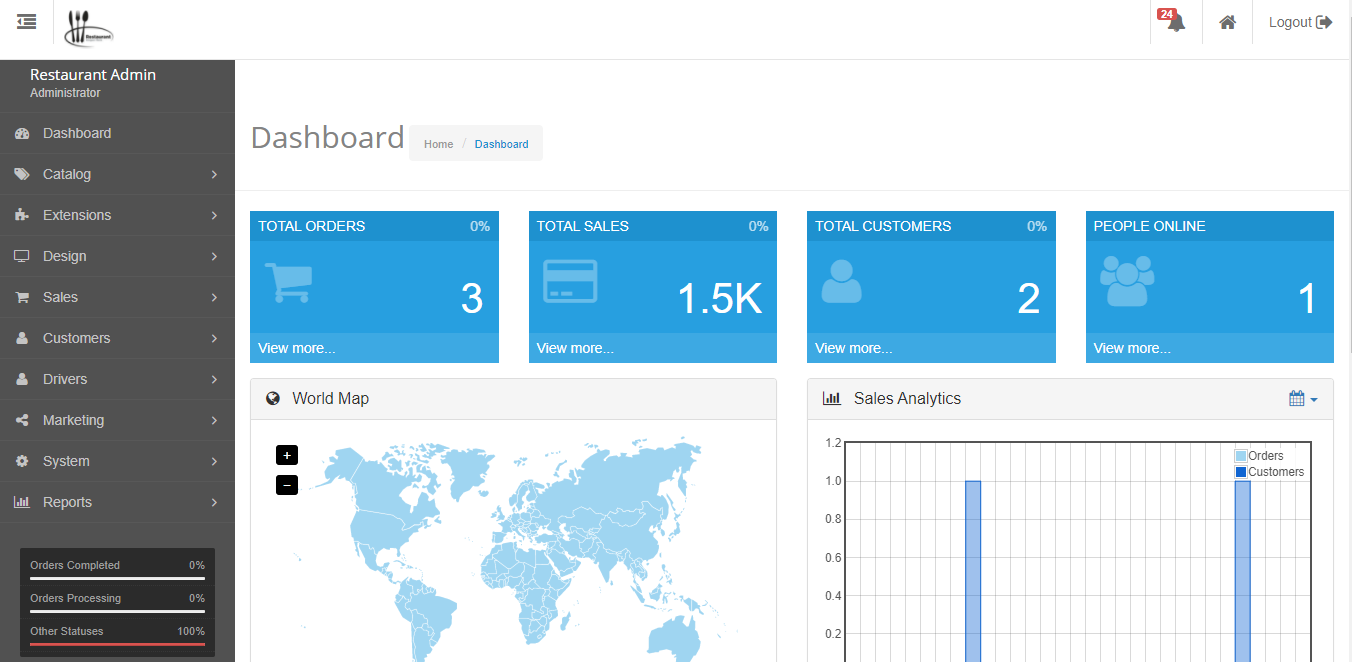Viewport: 1352px width, 662px height.
Task: Click the group icon in People Online tile
Action: pyautogui.click(x=1127, y=281)
